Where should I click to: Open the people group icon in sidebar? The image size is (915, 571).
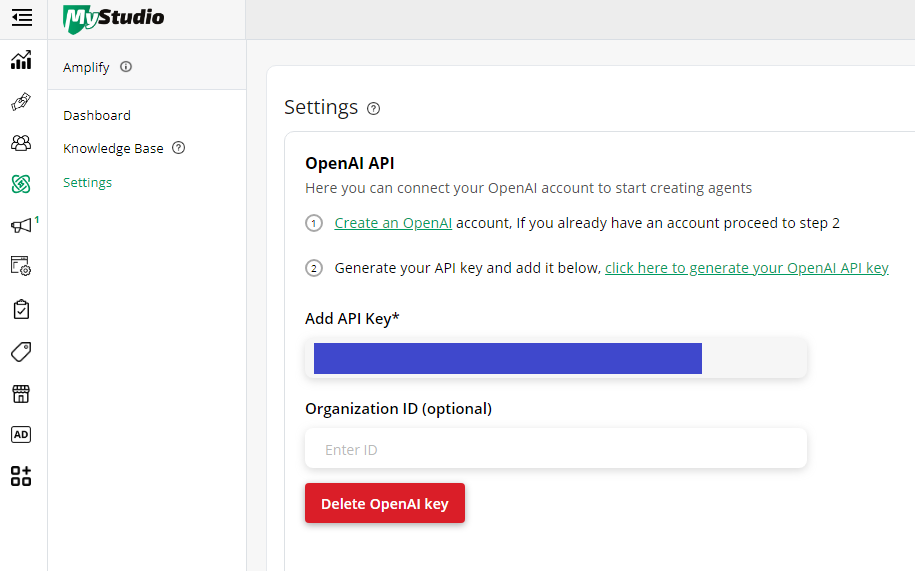click(x=21, y=143)
